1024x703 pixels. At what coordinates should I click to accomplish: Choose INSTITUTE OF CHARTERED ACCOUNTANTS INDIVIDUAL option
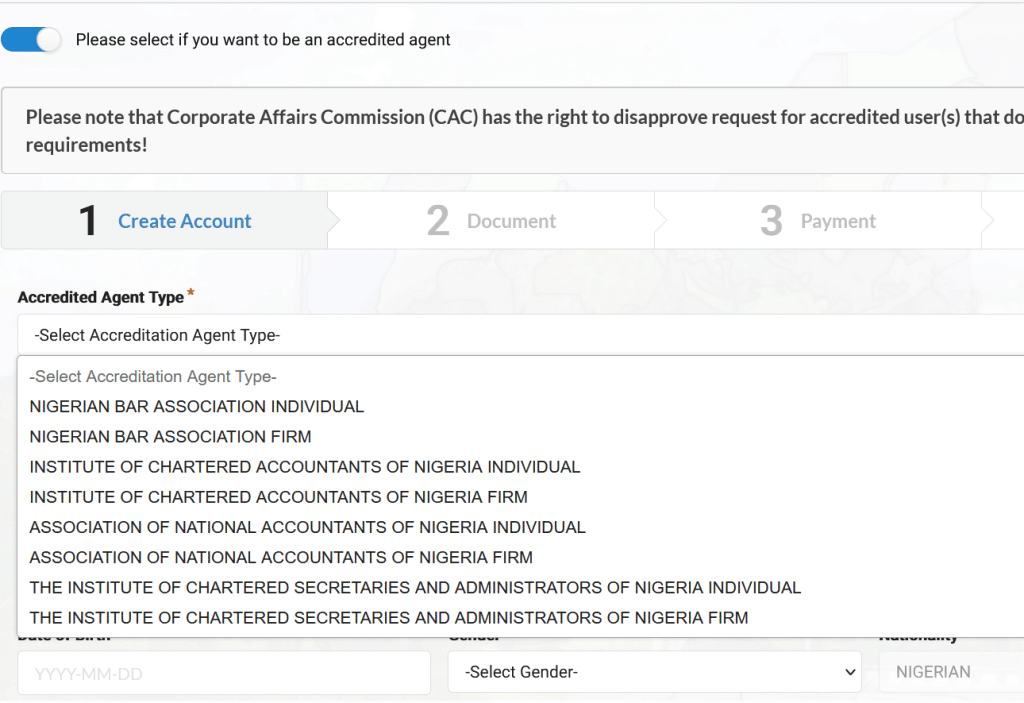coord(305,466)
